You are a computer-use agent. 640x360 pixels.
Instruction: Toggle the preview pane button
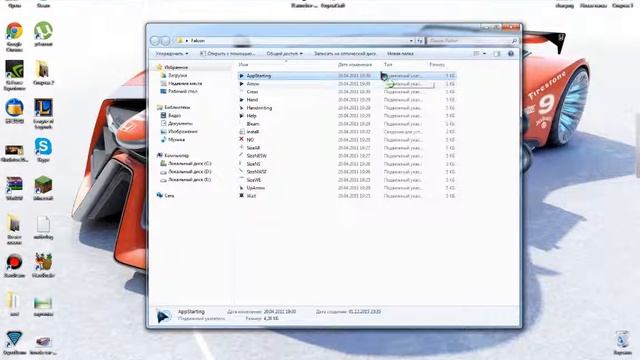coord(496,53)
